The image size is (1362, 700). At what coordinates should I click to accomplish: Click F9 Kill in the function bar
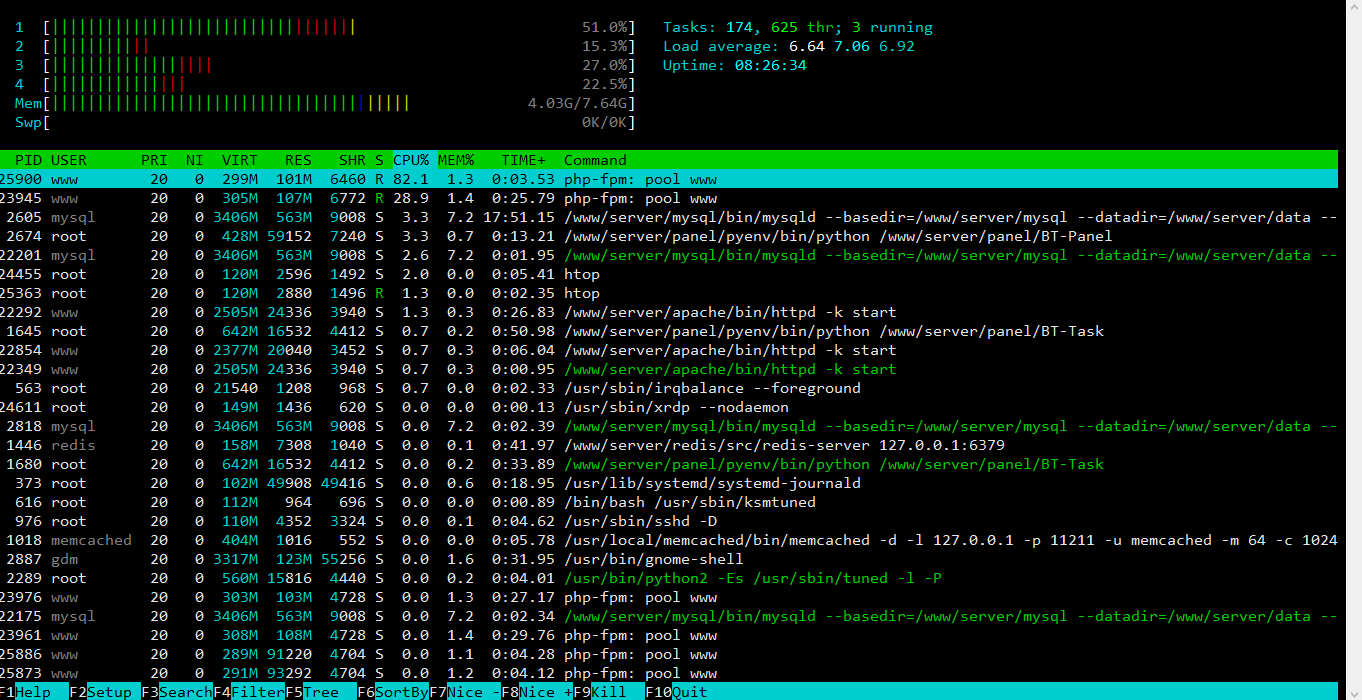point(610,692)
